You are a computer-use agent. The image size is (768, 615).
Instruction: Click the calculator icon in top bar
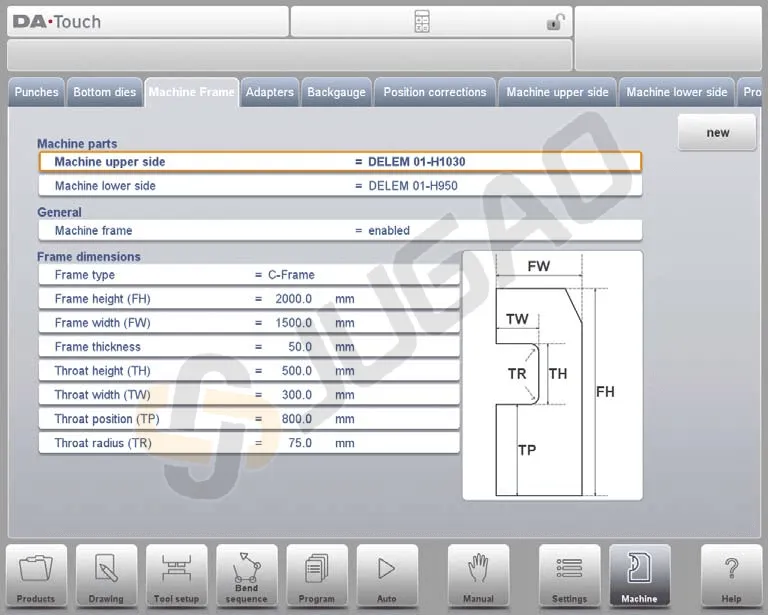point(422,22)
